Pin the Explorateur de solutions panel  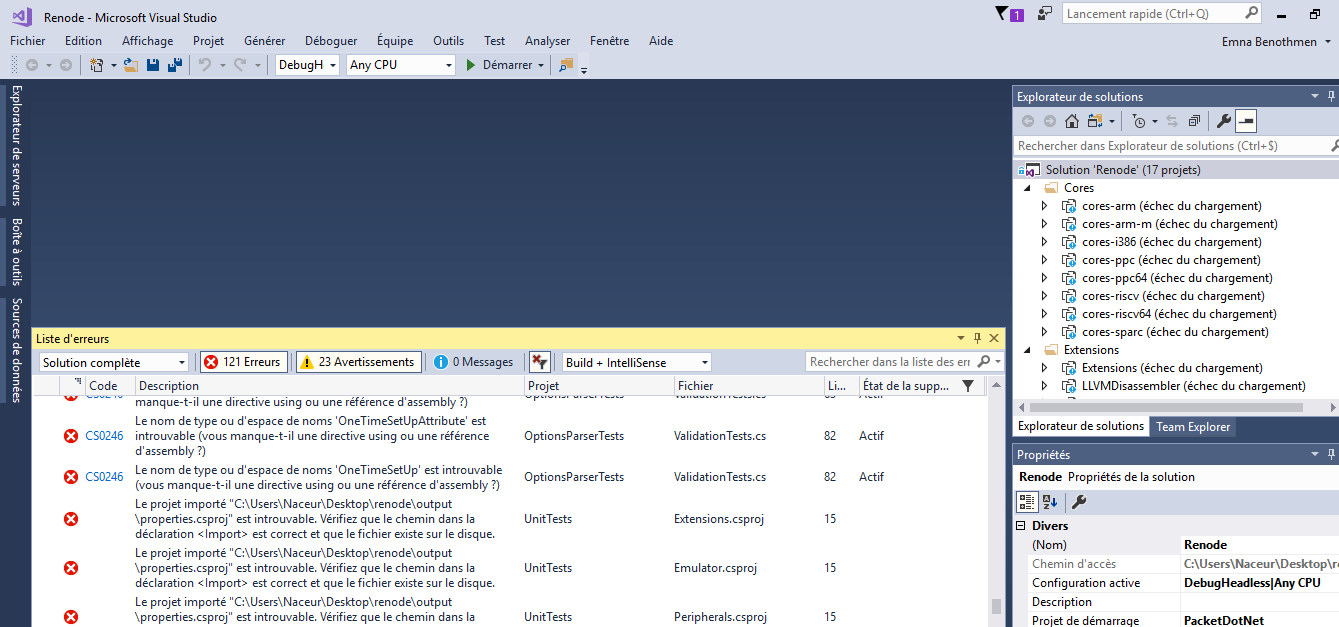[x=1331, y=96]
